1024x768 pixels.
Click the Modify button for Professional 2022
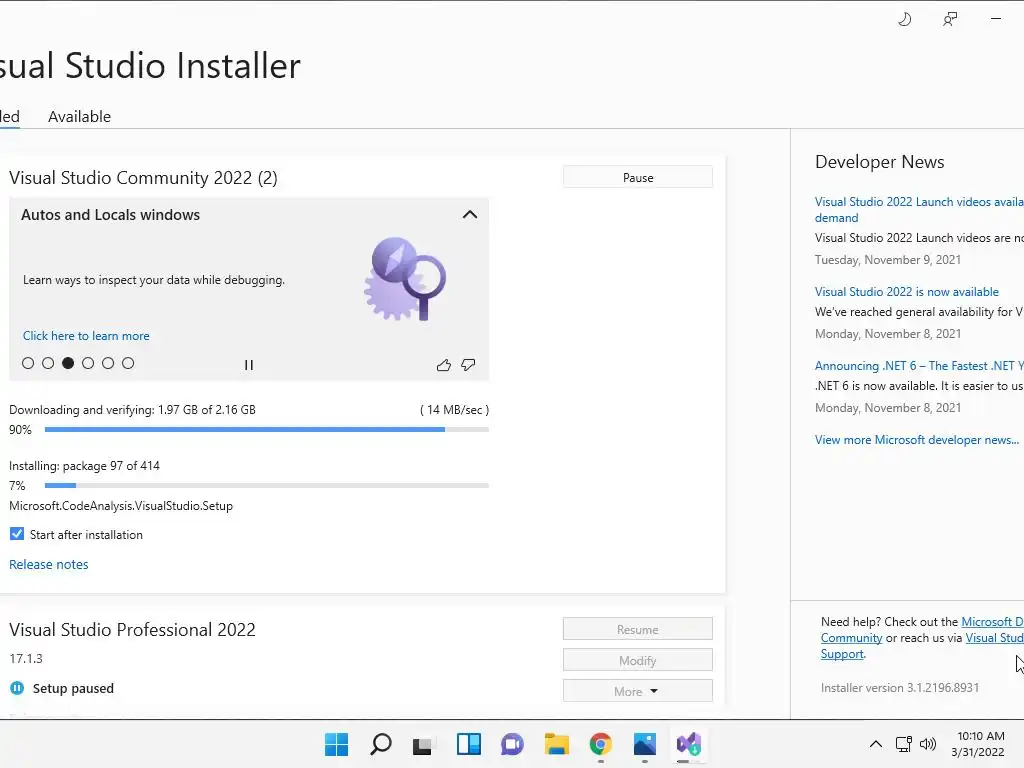tap(638, 660)
